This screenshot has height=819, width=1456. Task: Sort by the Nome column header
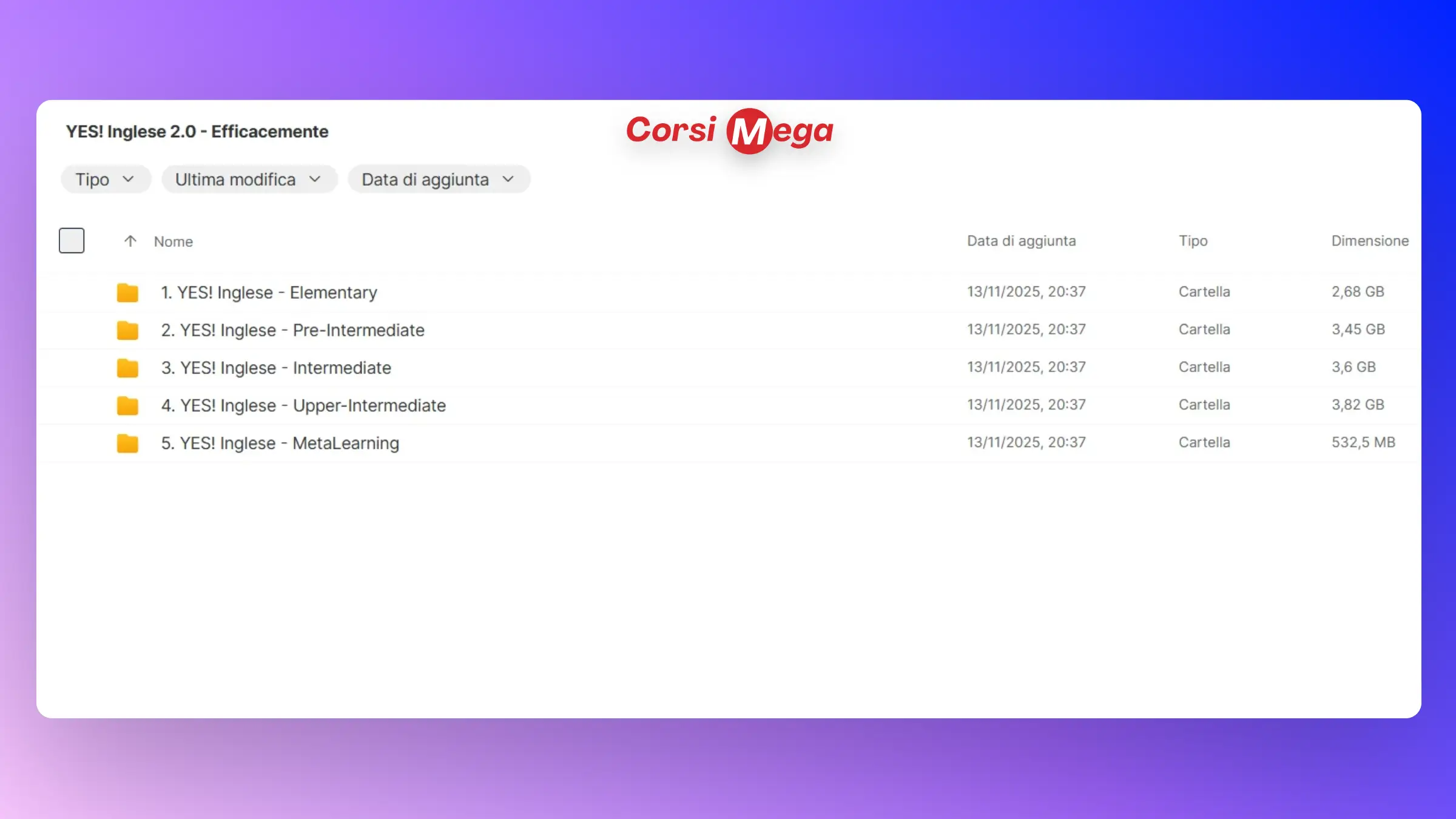pos(174,241)
